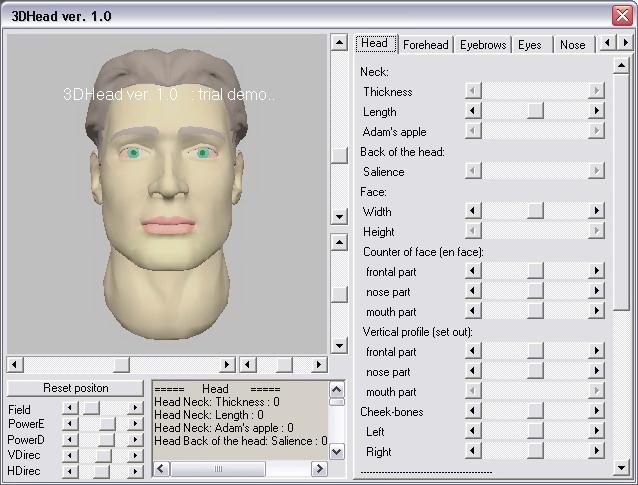The height and width of the screenshot is (485, 638).
Task: Click right arrow of Neck Length slider
Action: tap(597, 111)
